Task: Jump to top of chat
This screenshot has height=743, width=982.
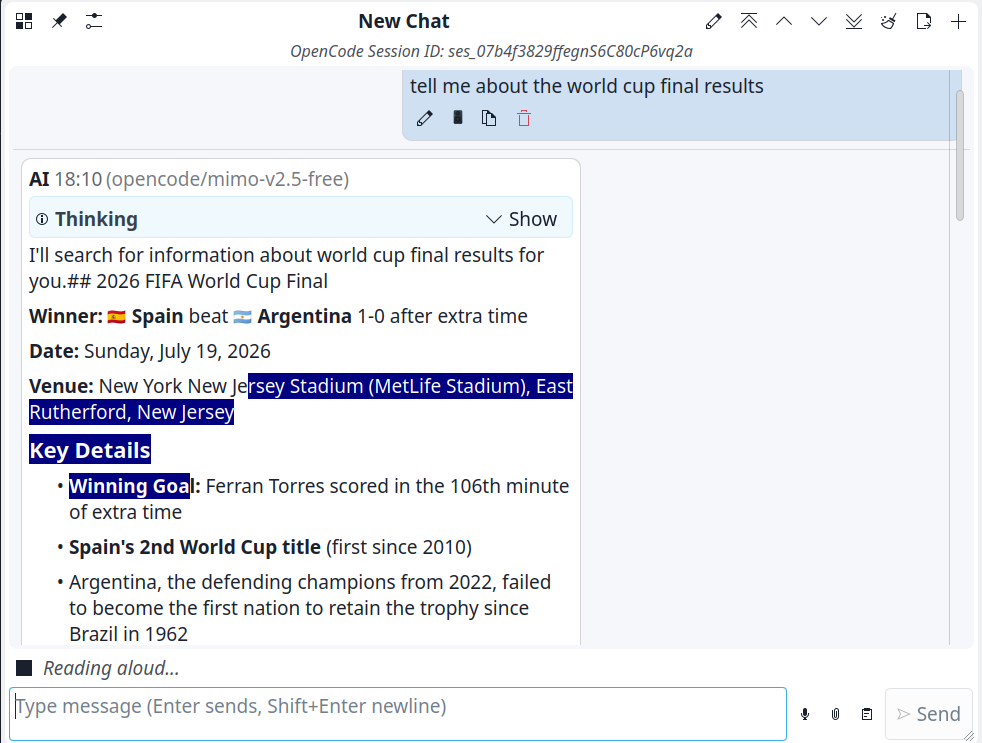Action: [748, 21]
